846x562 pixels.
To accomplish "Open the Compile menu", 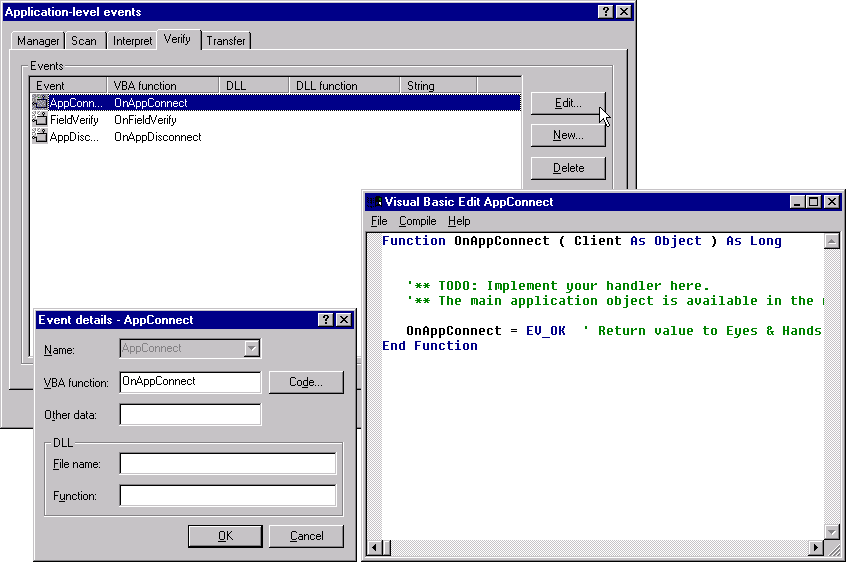I will [417, 221].
